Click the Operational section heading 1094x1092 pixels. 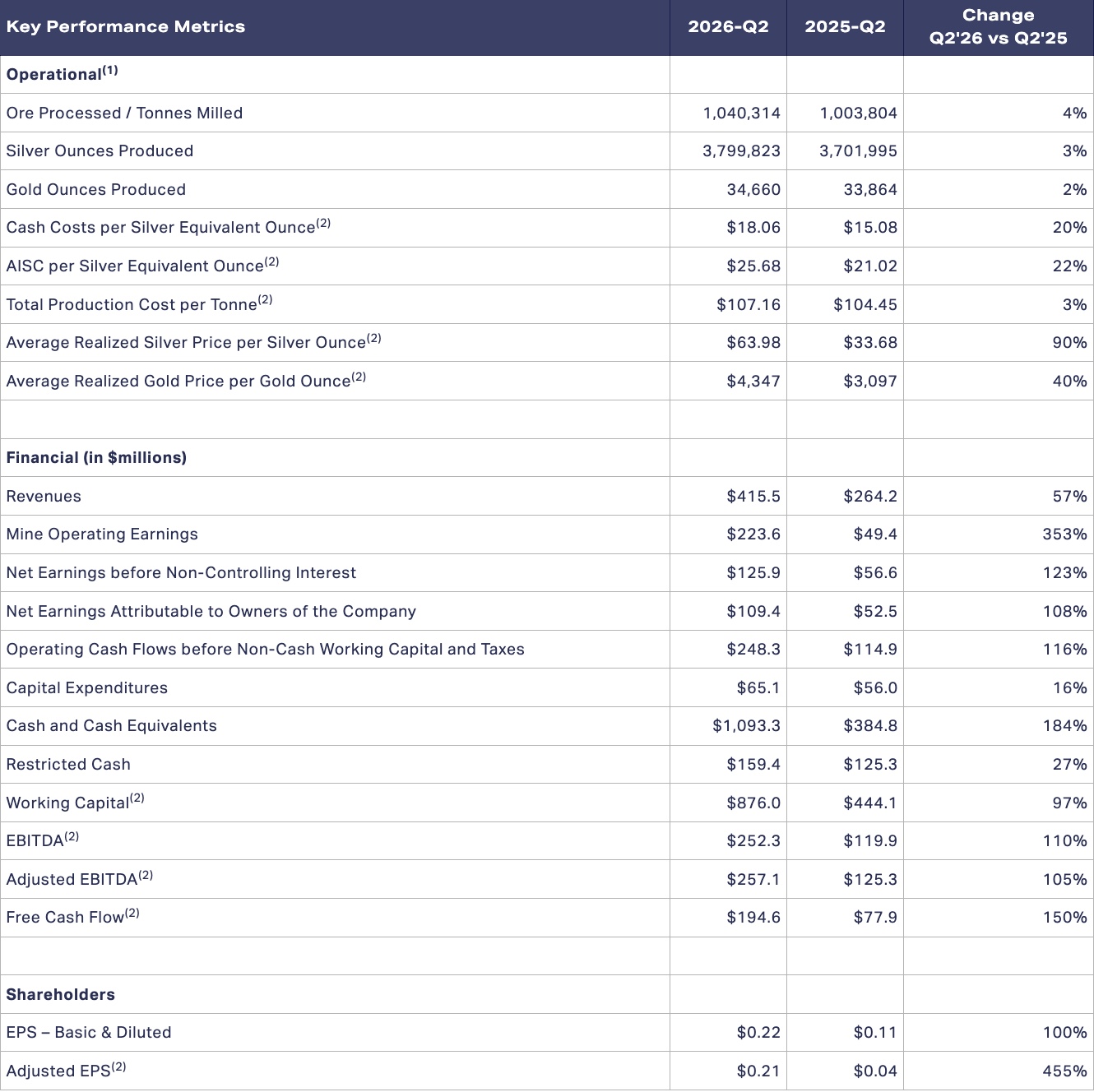62,74
